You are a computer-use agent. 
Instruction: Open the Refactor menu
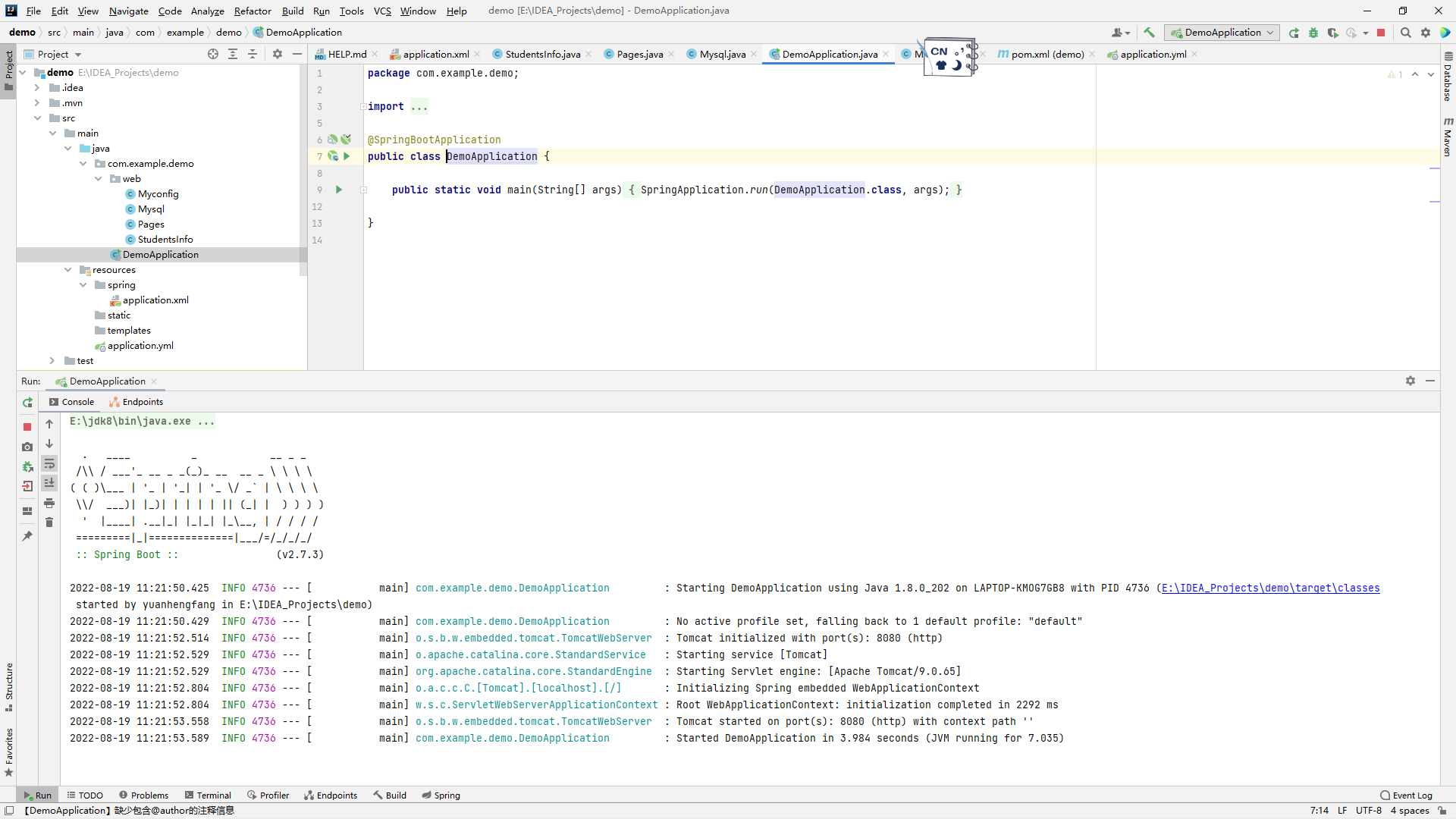pyautogui.click(x=253, y=11)
